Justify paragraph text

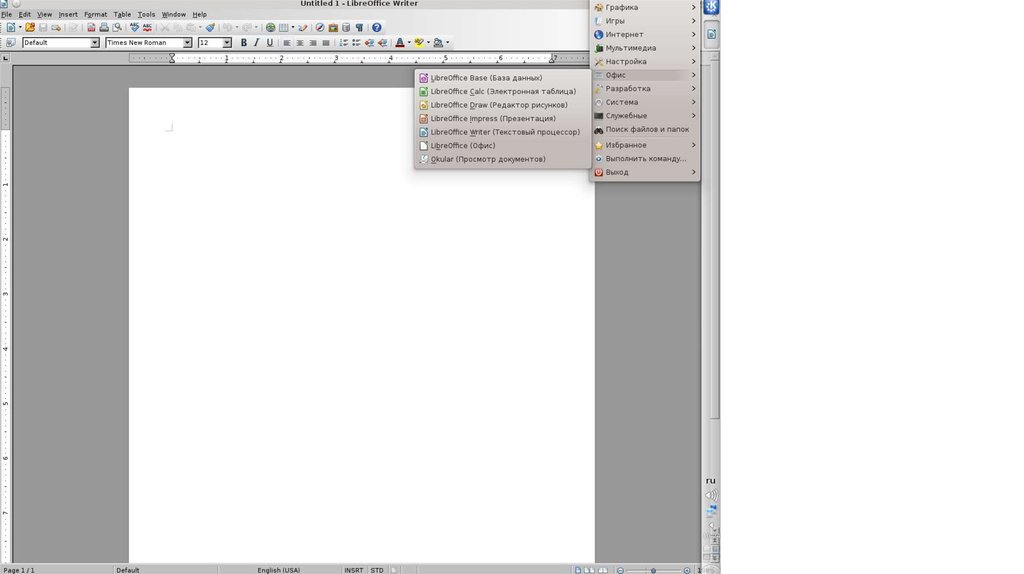click(x=326, y=42)
